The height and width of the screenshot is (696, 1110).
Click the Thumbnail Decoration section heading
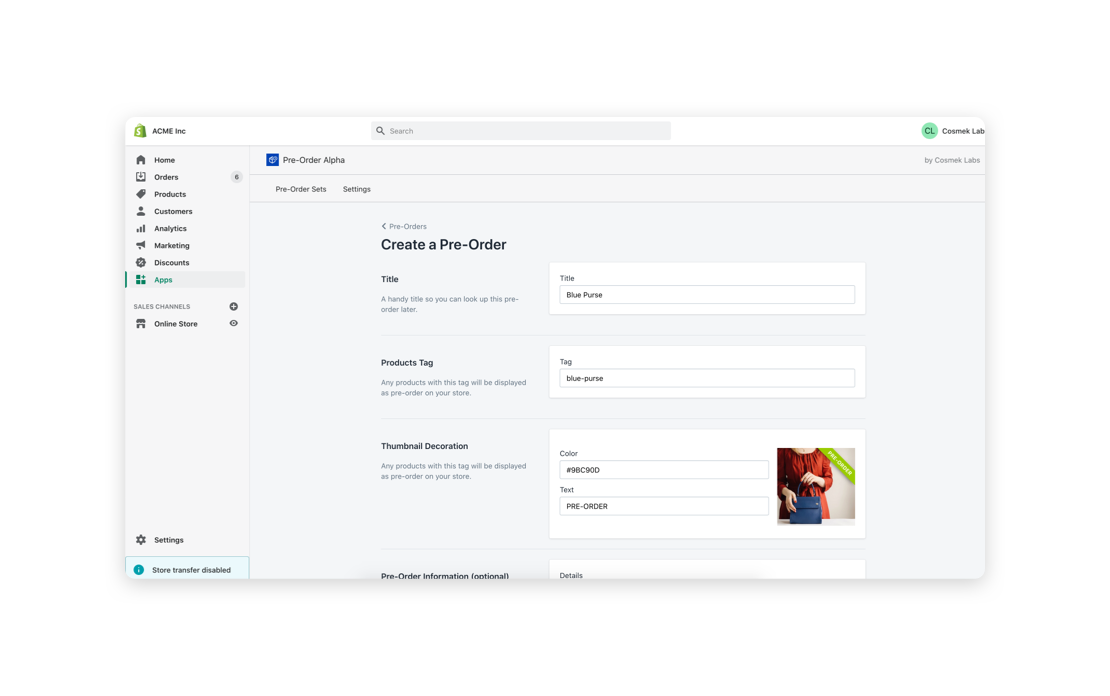pyautogui.click(x=425, y=446)
